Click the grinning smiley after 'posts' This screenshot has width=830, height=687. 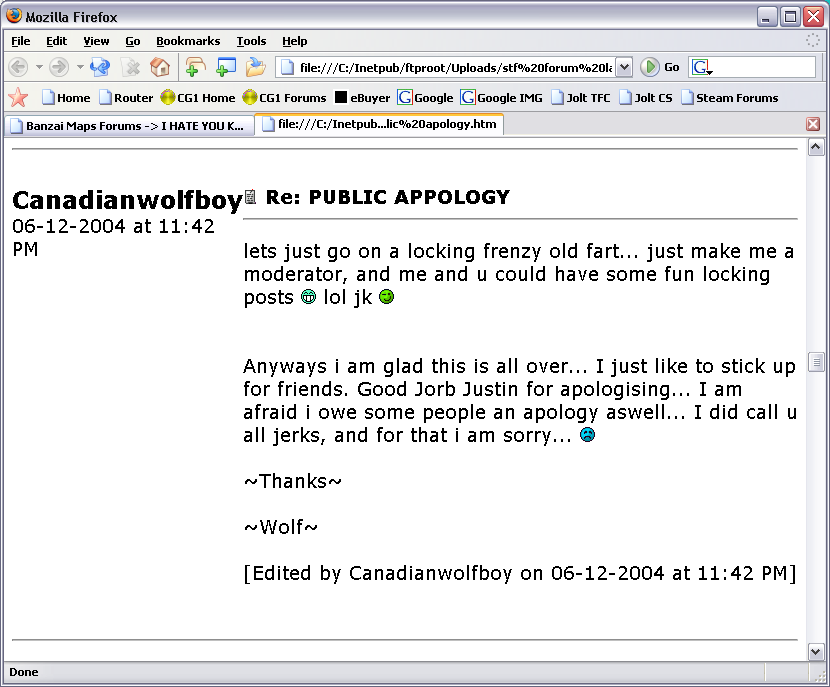[309, 297]
